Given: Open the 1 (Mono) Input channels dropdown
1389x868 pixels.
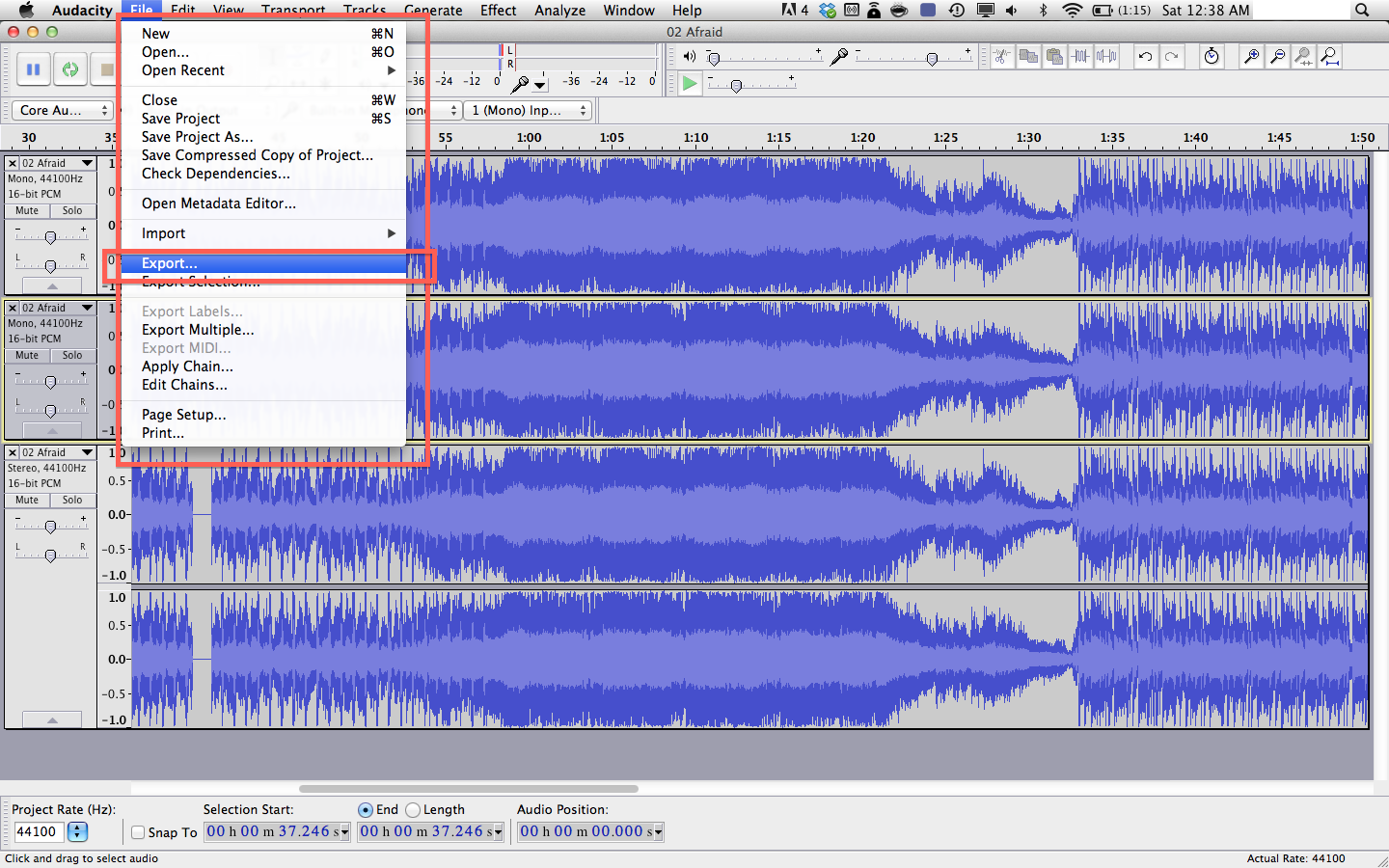Looking at the screenshot, I should pyautogui.click(x=527, y=111).
